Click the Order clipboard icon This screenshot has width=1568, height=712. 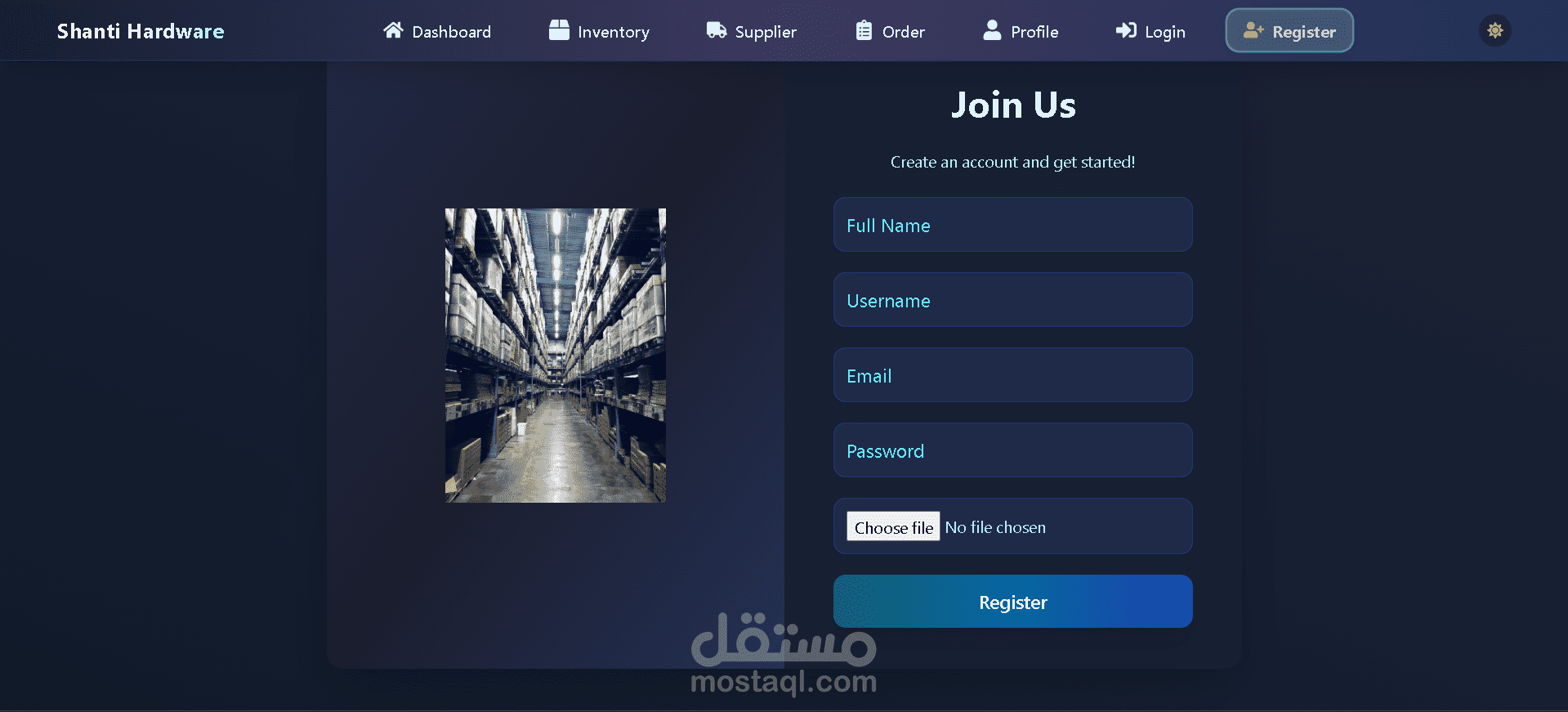864,30
